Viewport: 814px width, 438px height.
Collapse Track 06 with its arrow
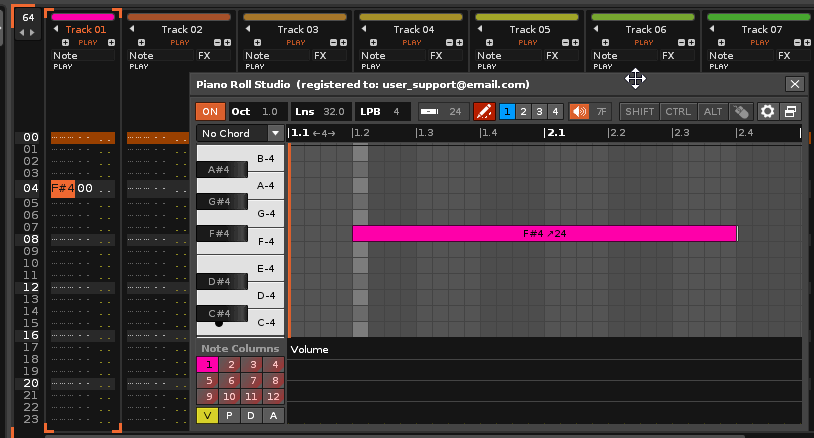point(596,29)
